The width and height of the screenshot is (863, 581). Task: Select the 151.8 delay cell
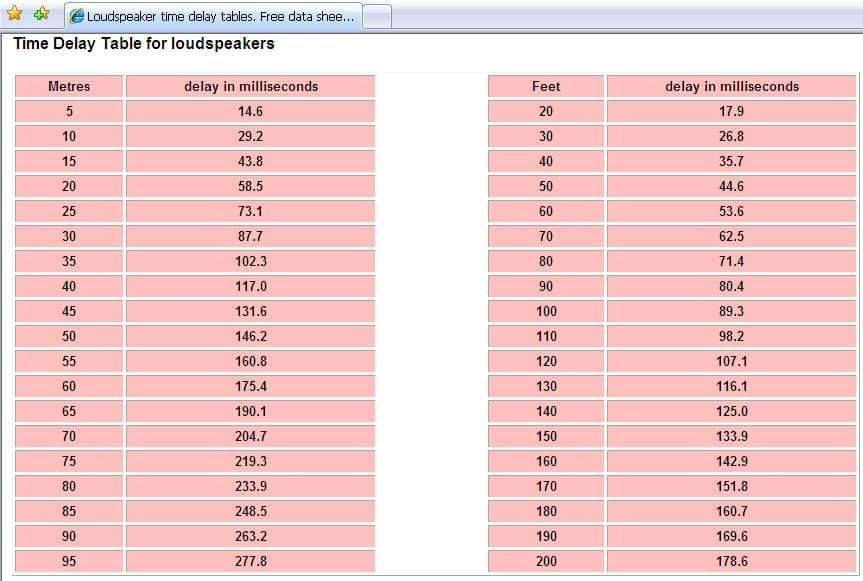731,487
